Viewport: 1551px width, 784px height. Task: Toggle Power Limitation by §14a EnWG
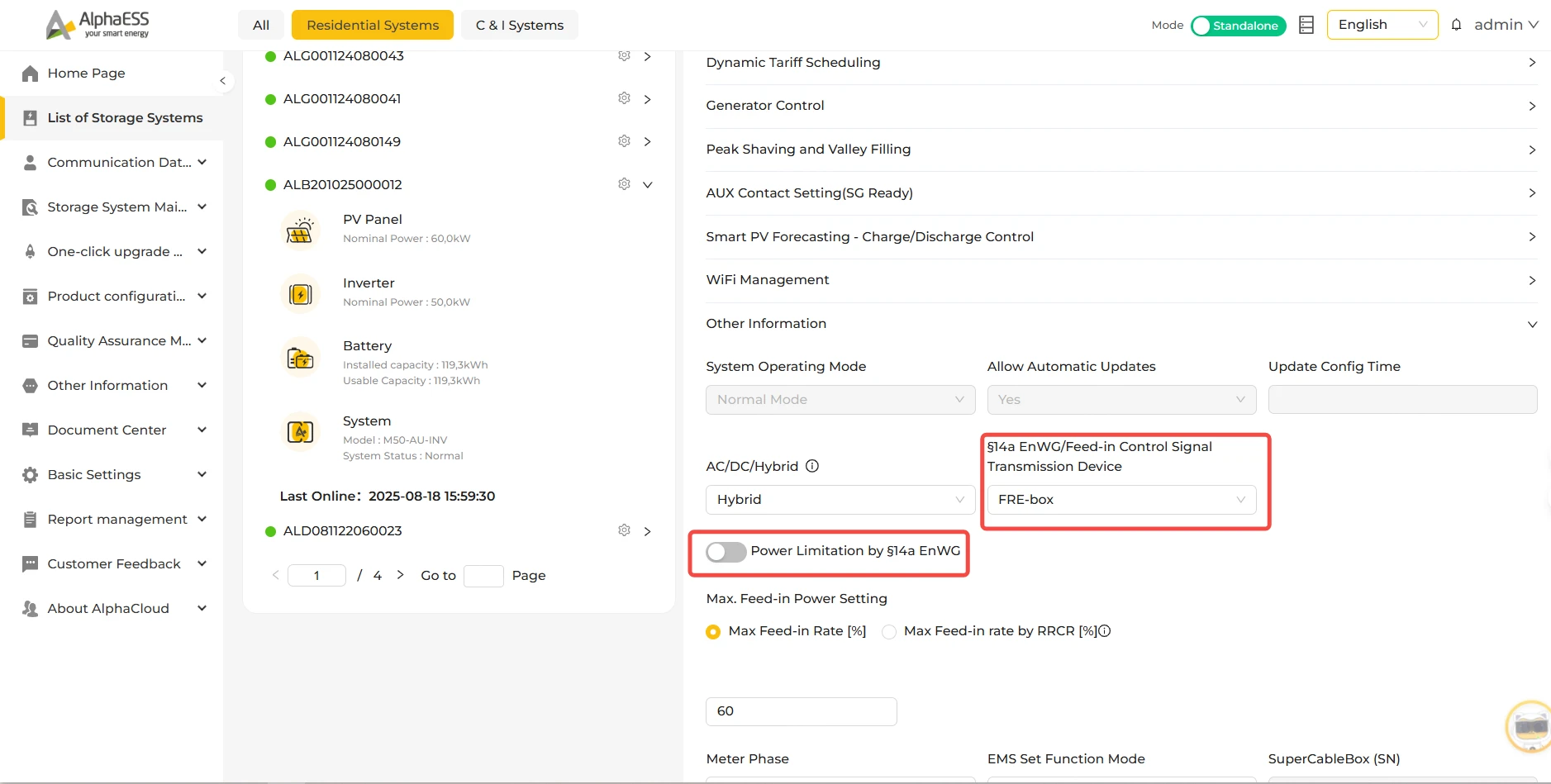point(726,552)
